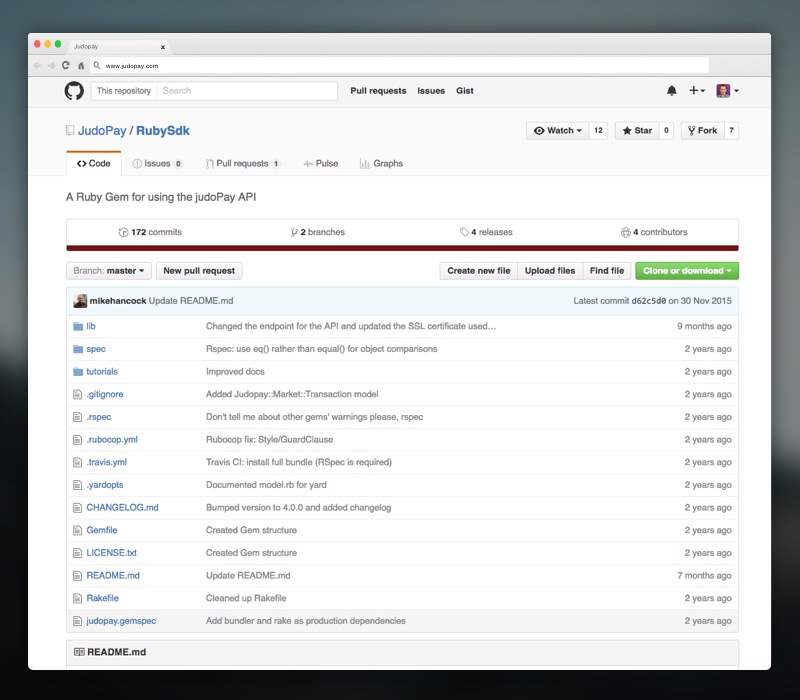
Task: Click mikehancock's avatar thumbnail
Action: point(80,301)
